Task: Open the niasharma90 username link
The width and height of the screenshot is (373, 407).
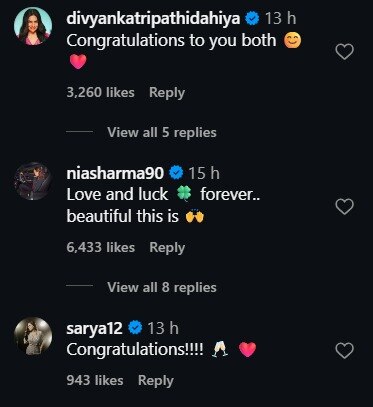Action: [115, 173]
